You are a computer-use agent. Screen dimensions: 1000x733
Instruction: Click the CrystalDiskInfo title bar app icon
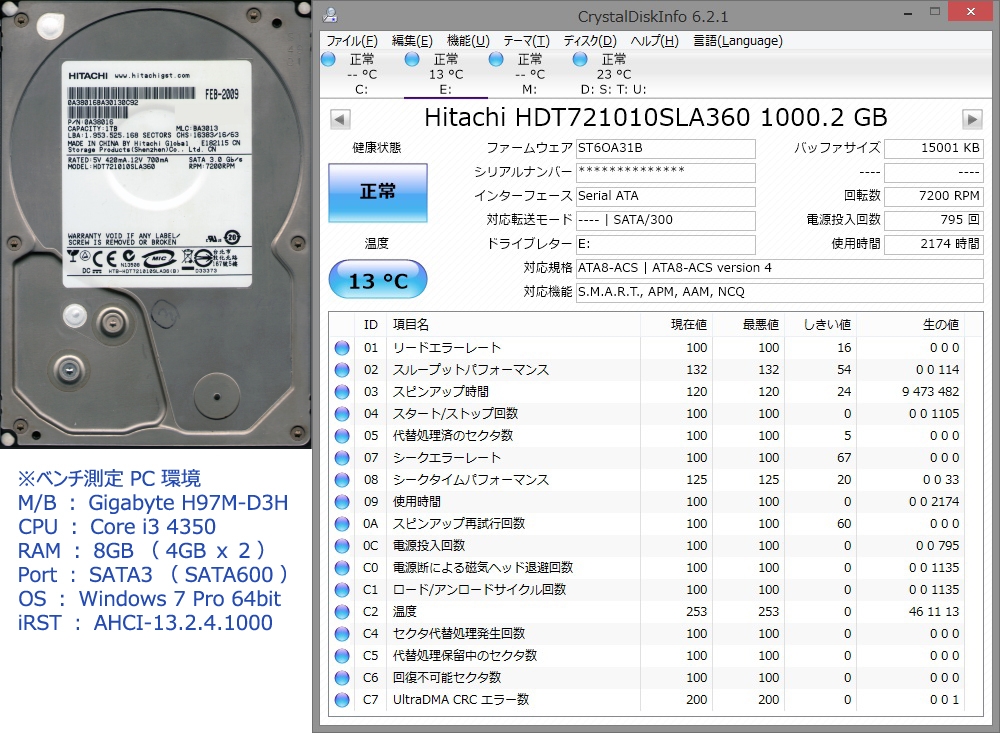(330, 15)
